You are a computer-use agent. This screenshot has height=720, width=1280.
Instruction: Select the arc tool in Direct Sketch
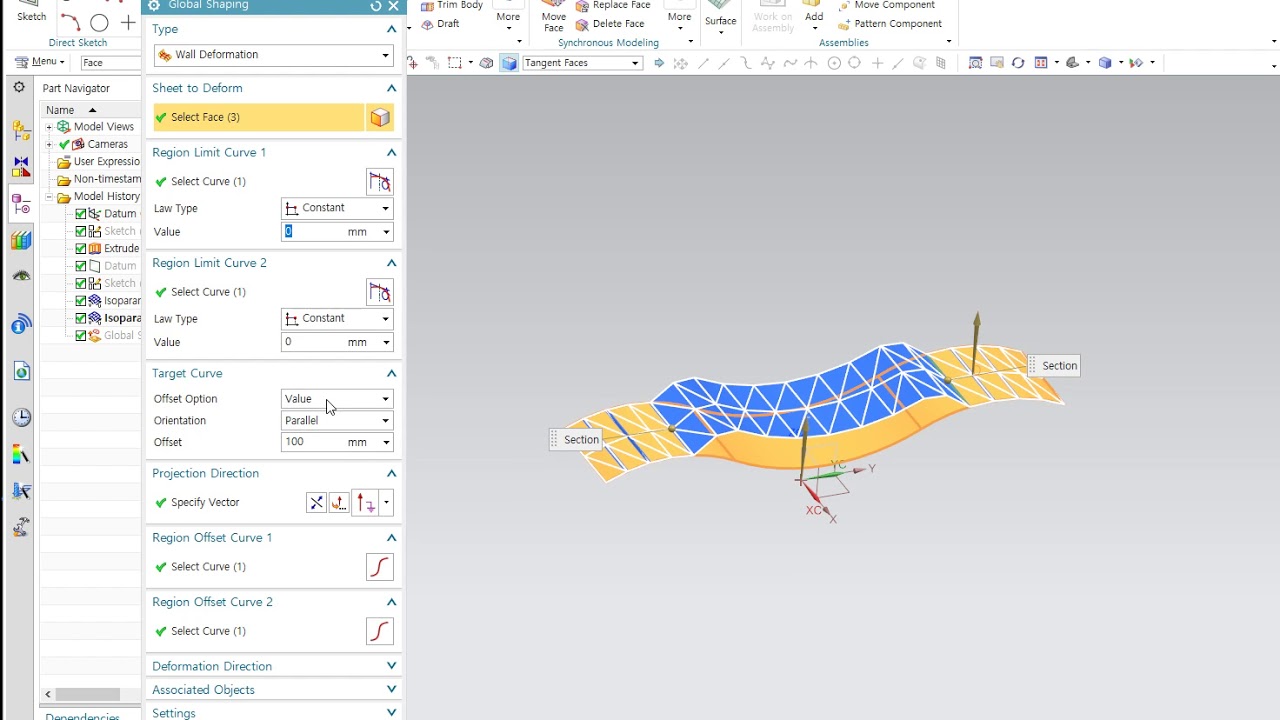70,21
